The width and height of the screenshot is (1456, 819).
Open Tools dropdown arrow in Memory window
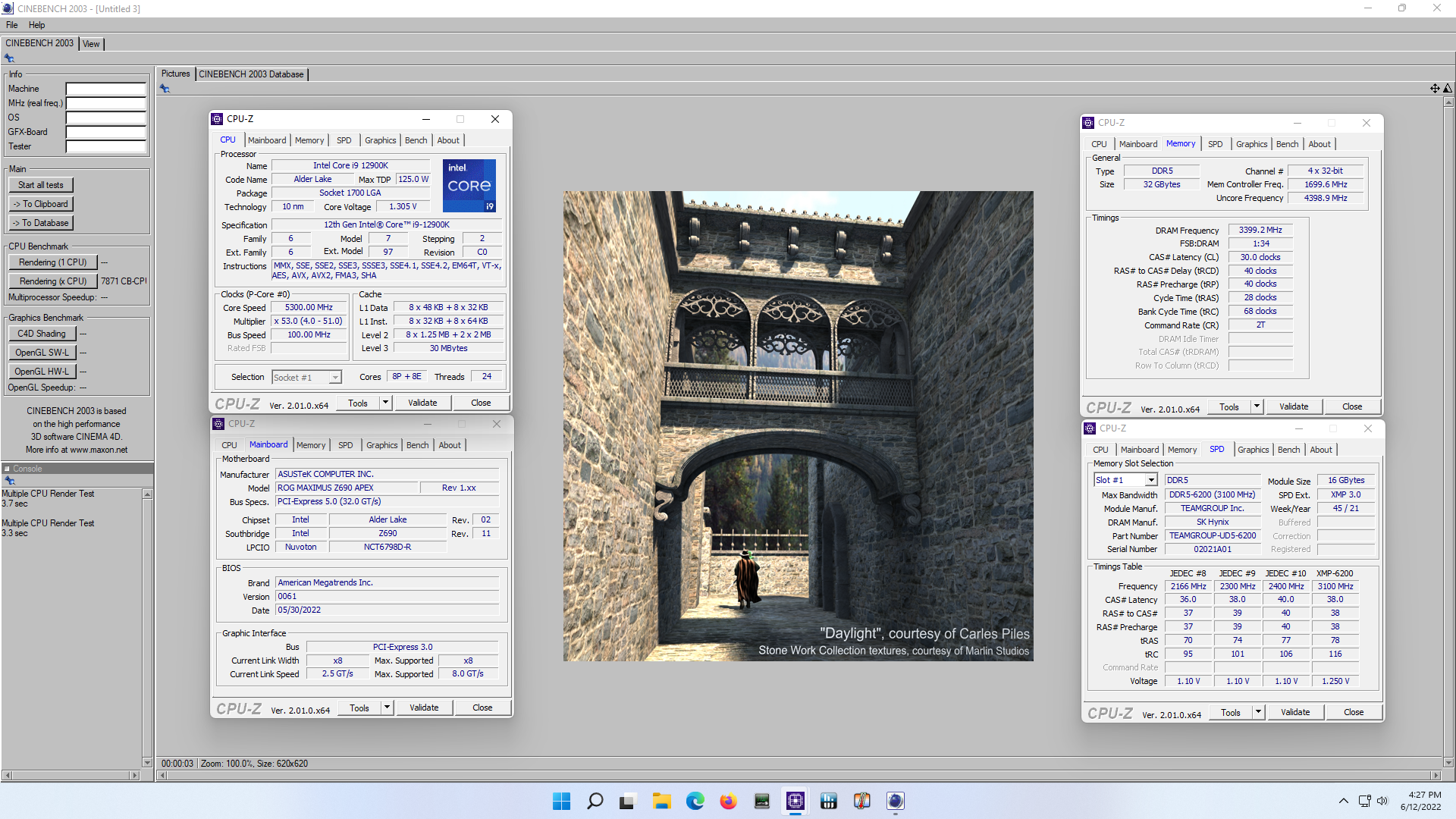pyautogui.click(x=1257, y=406)
